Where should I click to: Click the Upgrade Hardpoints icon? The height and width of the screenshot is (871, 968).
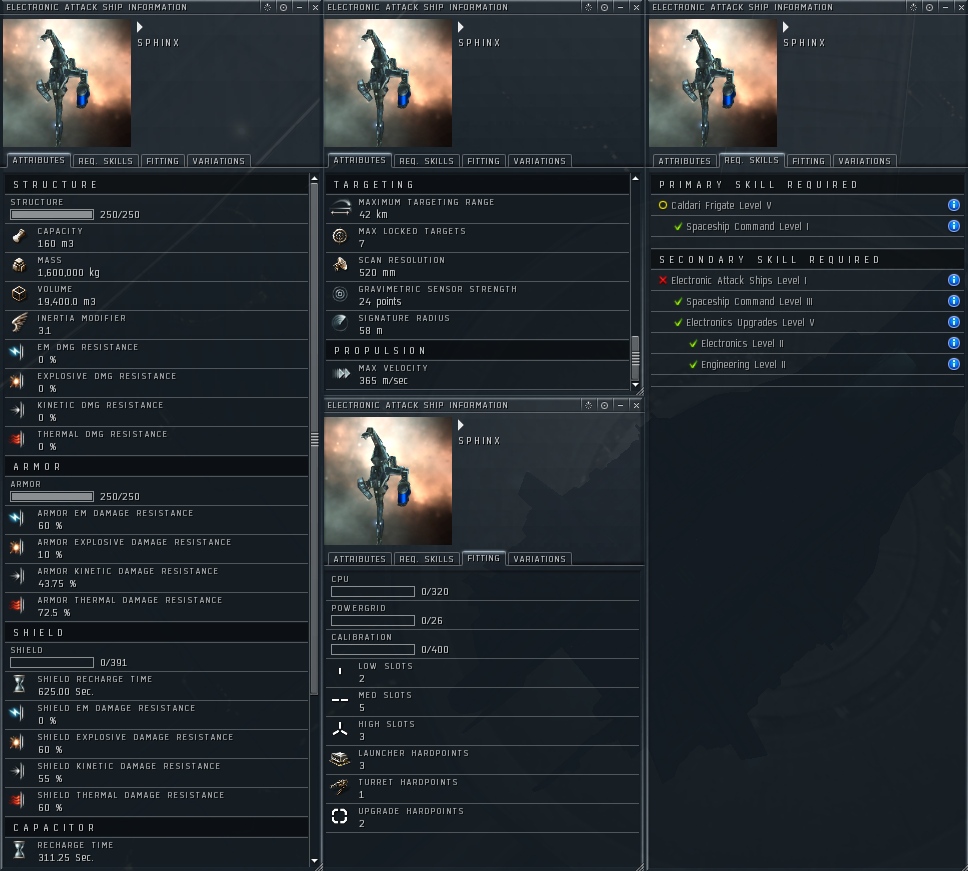(340, 817)
